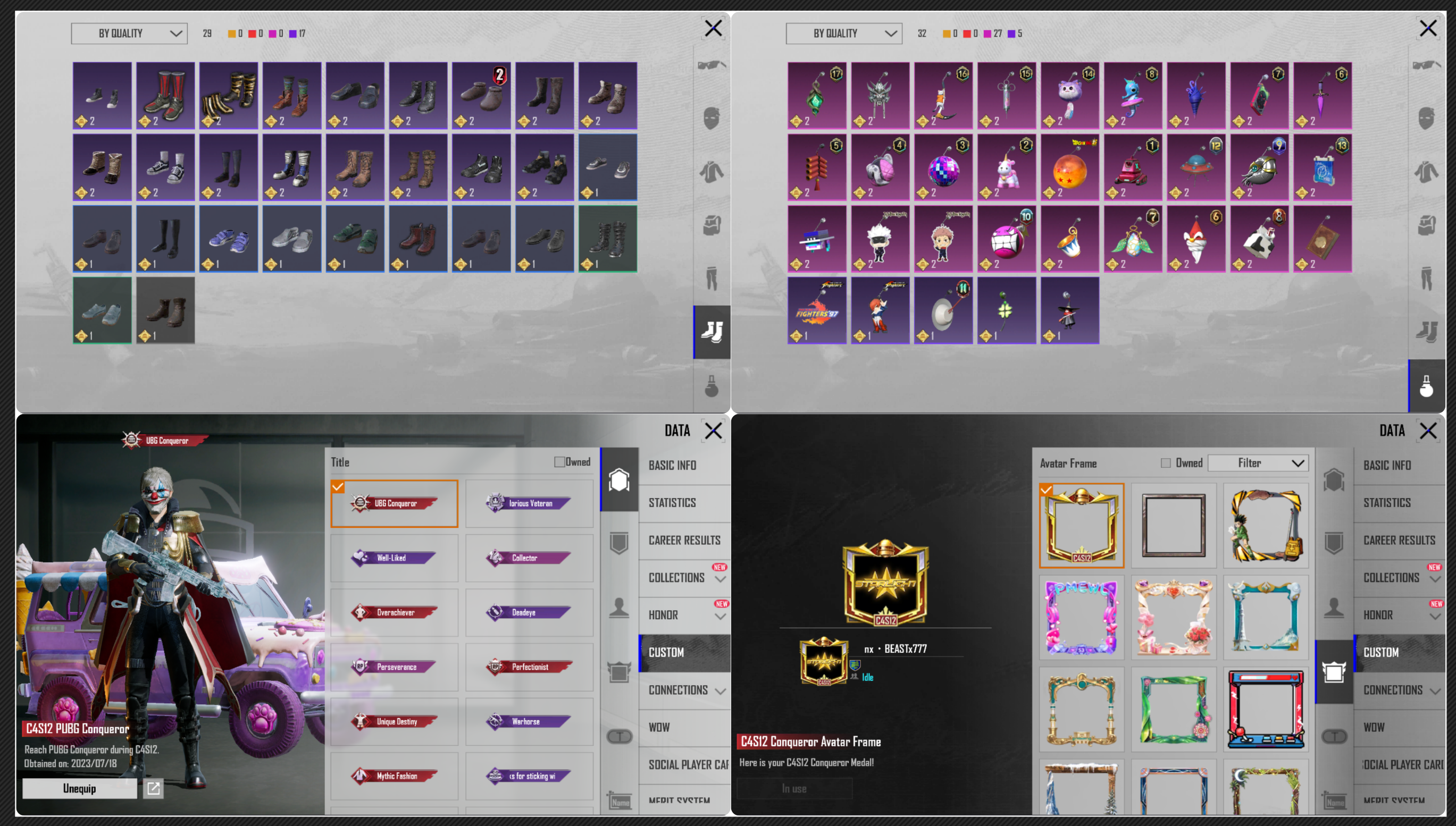
Task: Open backpack category in ornaments inventory panel
Action: [x=1427, y=225]
